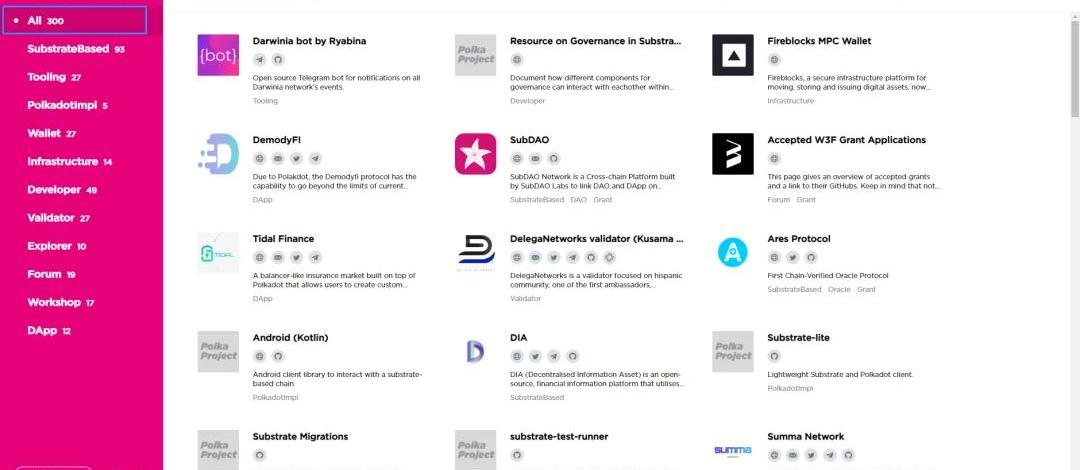1080x470 pixels.
Task: Open DIA's GitHub icon
Action: click(x=572, y=356)
